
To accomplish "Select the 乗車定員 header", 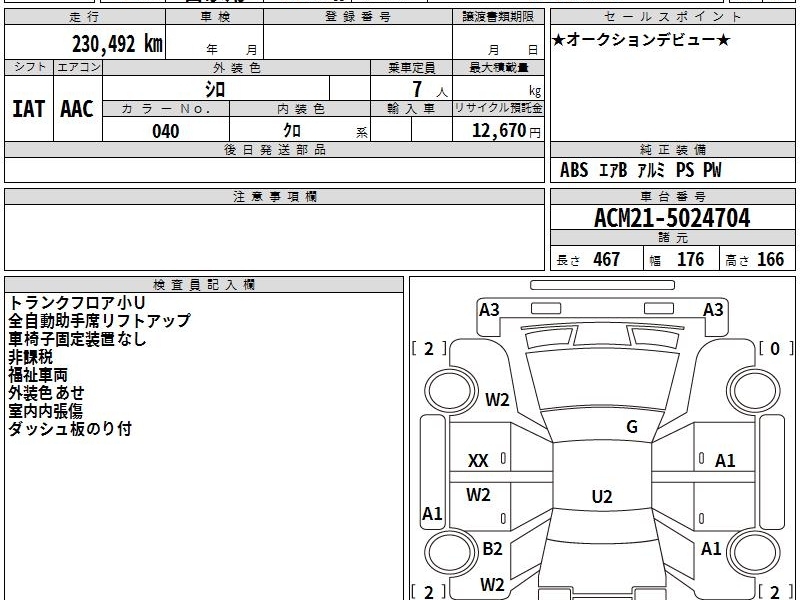I will point(411,67).
